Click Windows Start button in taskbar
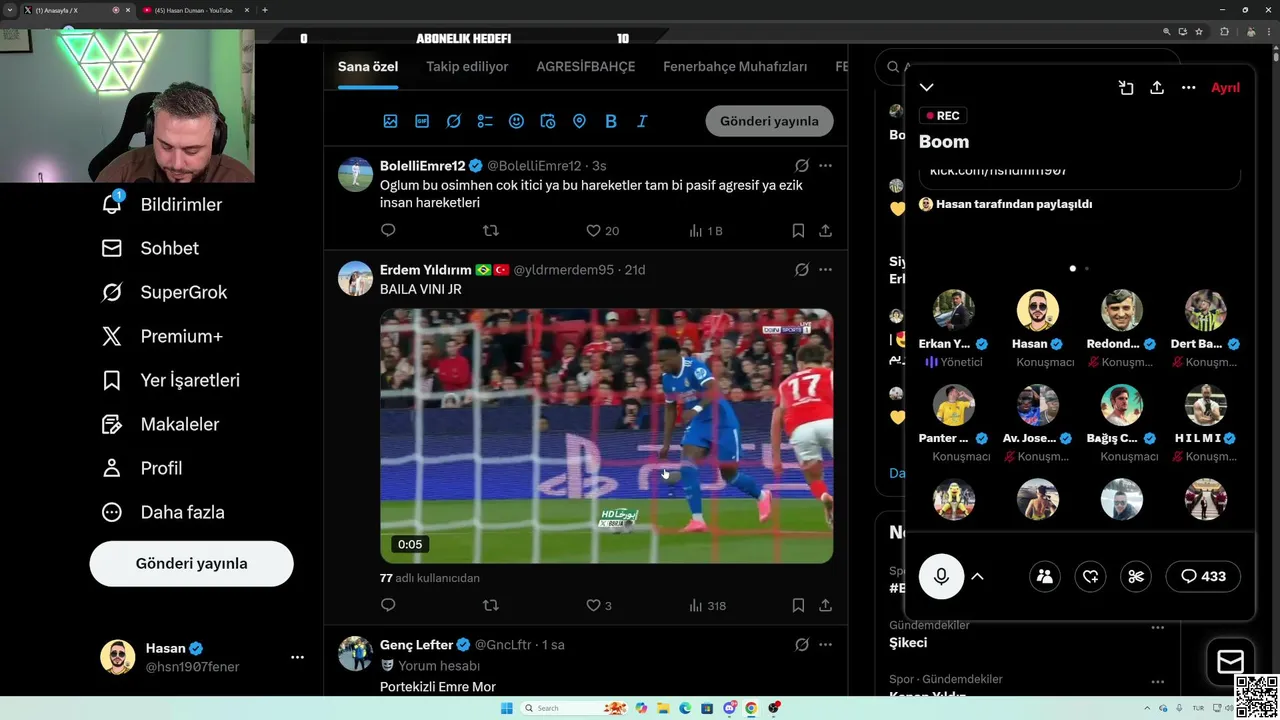The width and height of the screenshot is (1280, 720). (x=506, y=708)
